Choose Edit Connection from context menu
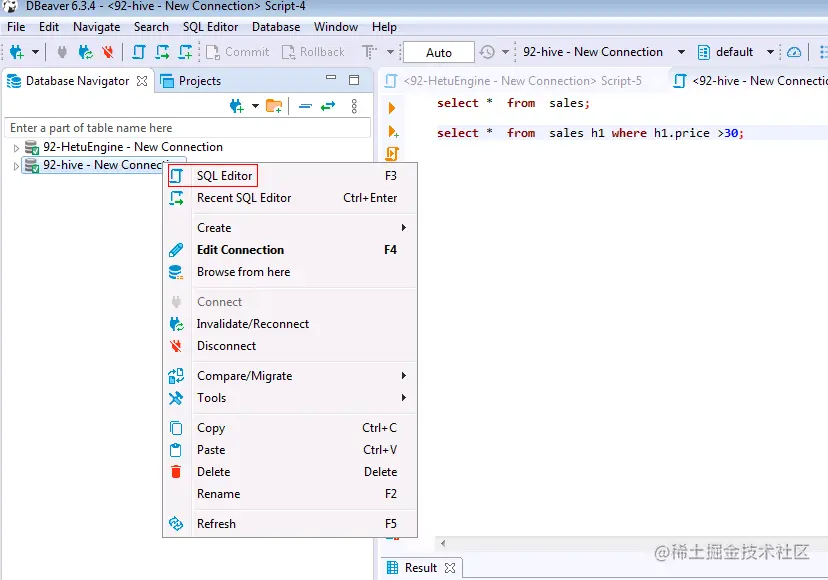828x580 pixels. tap(289, 250)
